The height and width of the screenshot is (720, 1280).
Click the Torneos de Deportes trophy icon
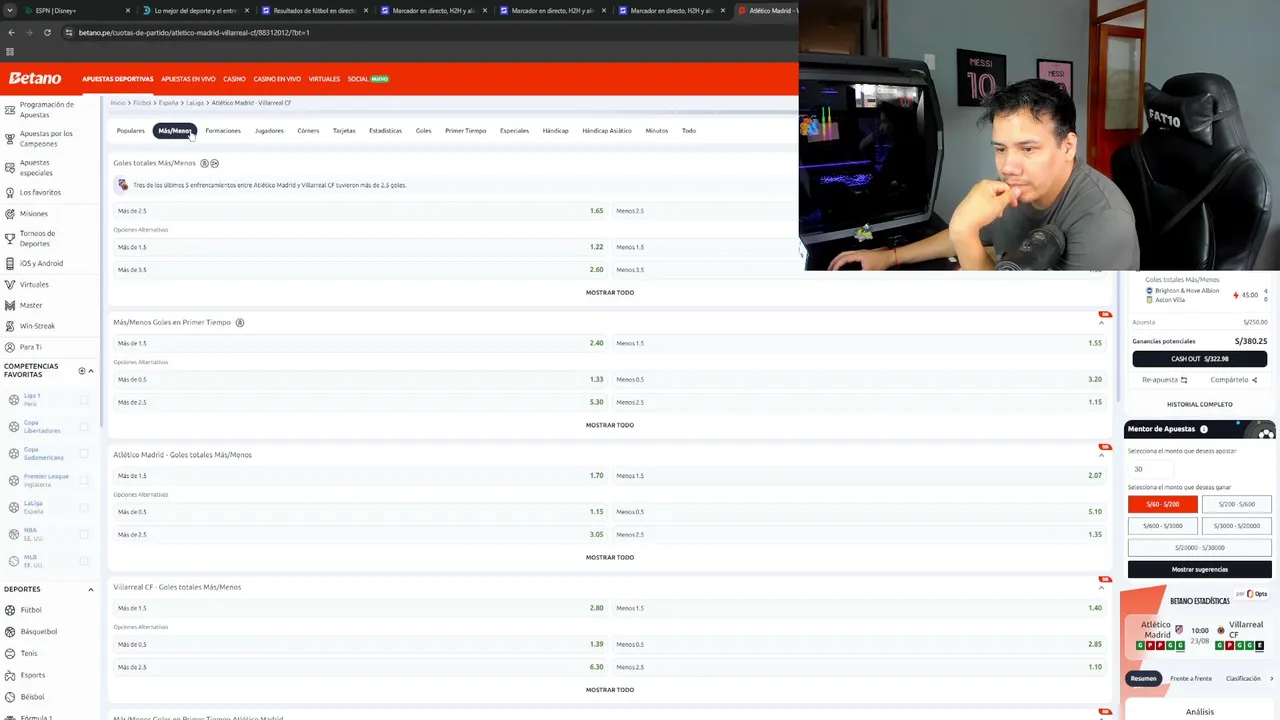[10, 238]
